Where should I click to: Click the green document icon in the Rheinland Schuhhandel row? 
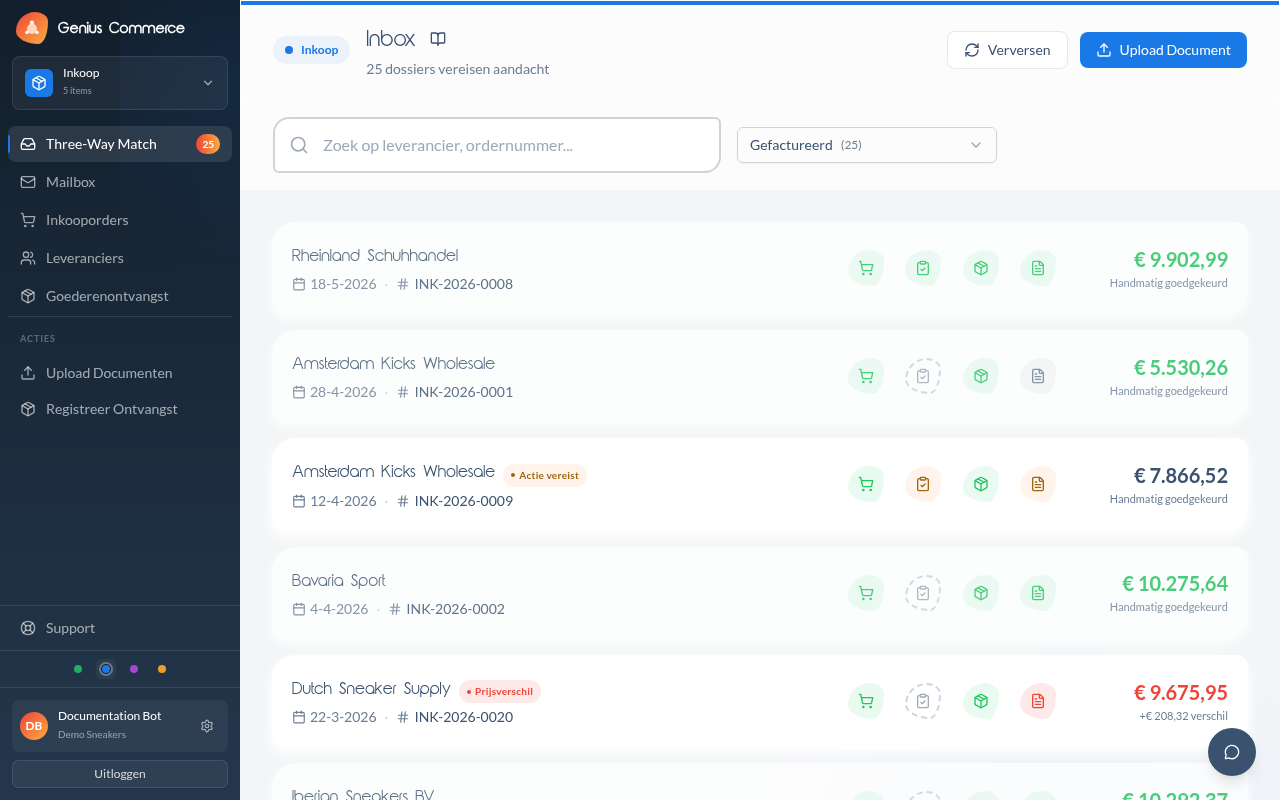click(x=1038, y=268)
